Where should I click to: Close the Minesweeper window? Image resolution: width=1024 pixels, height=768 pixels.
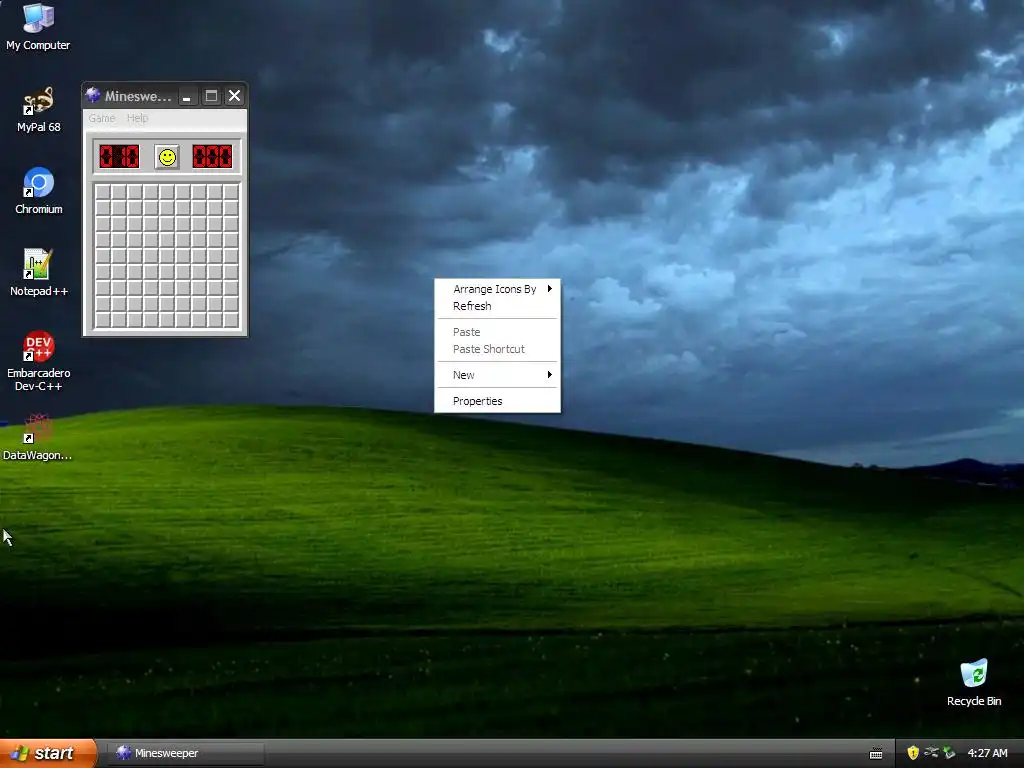[234, 96]
